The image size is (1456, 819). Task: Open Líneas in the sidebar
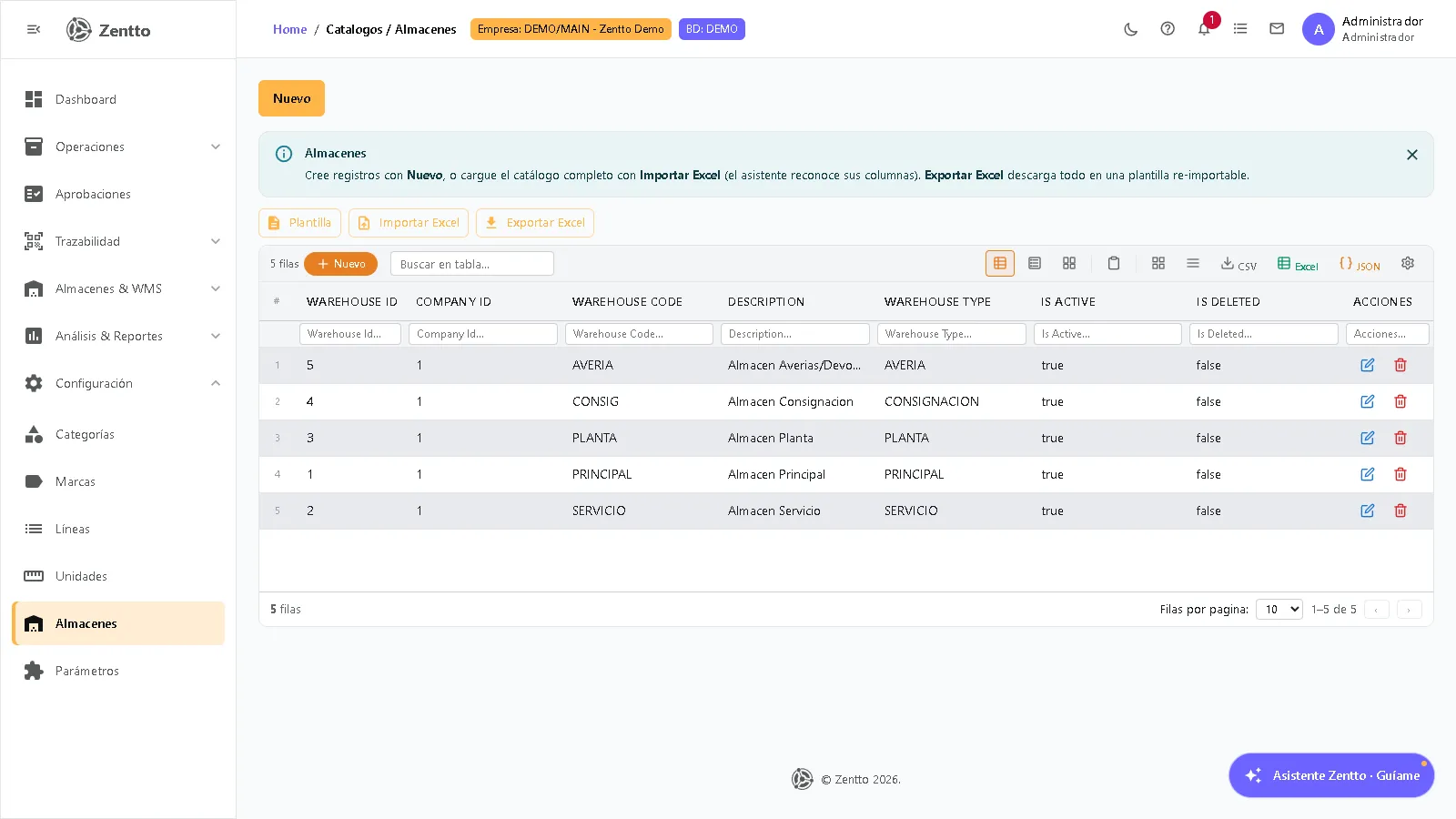118,529
